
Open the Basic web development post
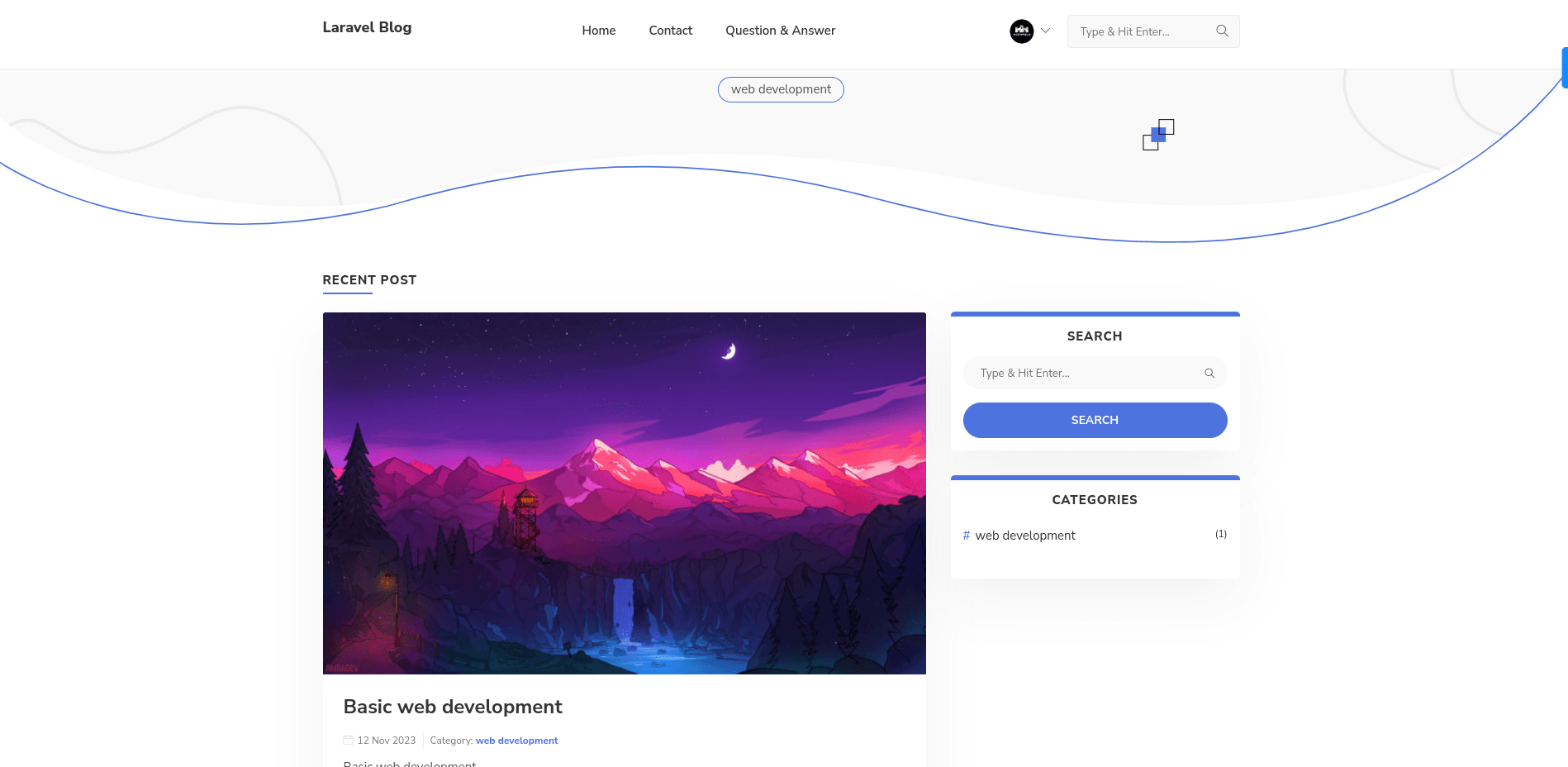(453, 707)
